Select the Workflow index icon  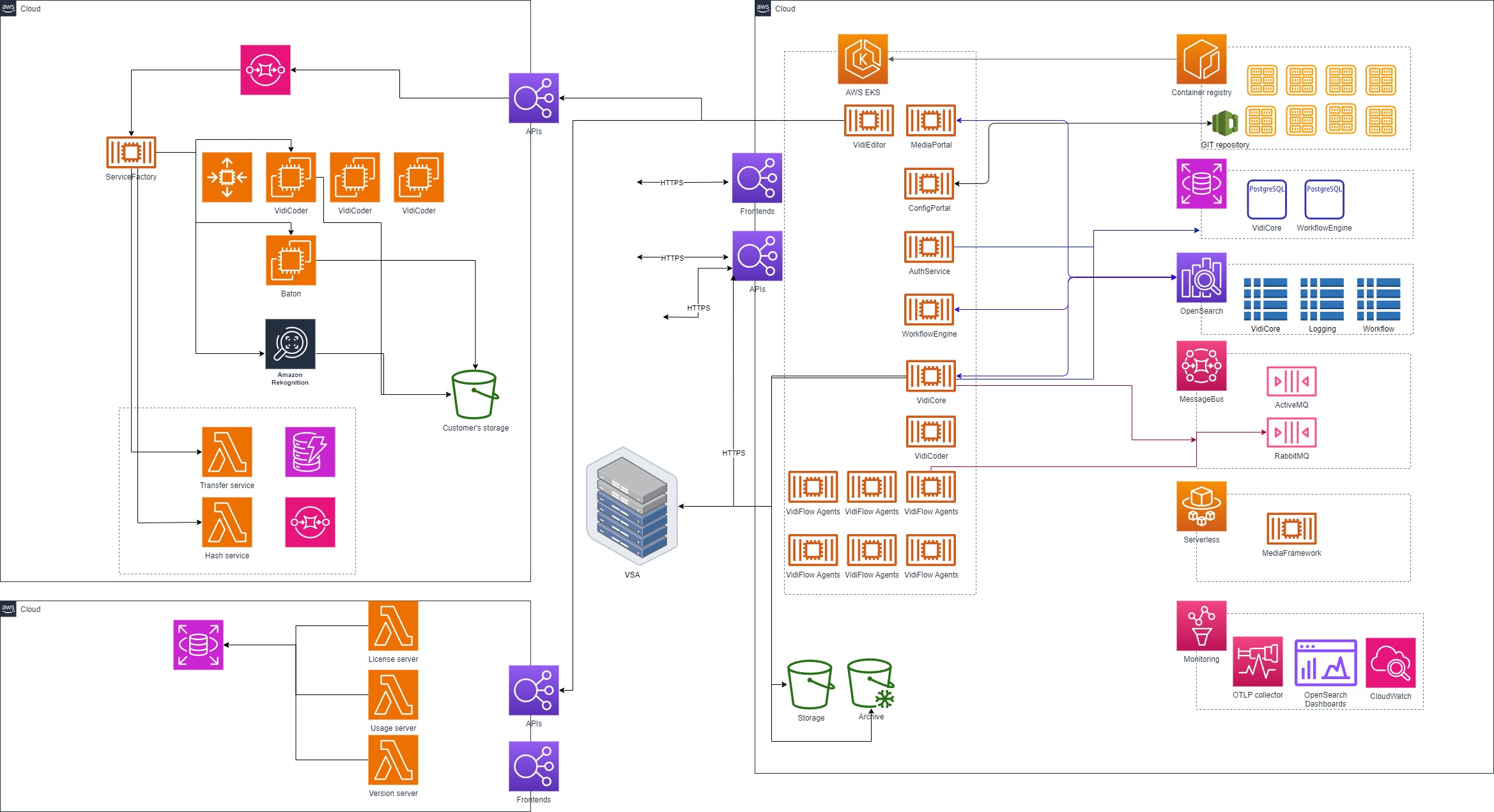pyautogui.click(x=1378, y=299)
